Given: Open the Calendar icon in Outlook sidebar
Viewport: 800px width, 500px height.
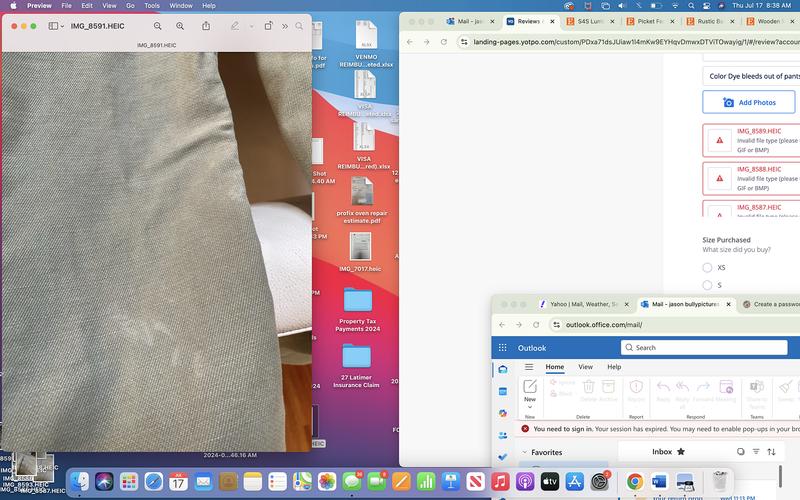Looking at the screenshot, I should [x=503, y=391].
